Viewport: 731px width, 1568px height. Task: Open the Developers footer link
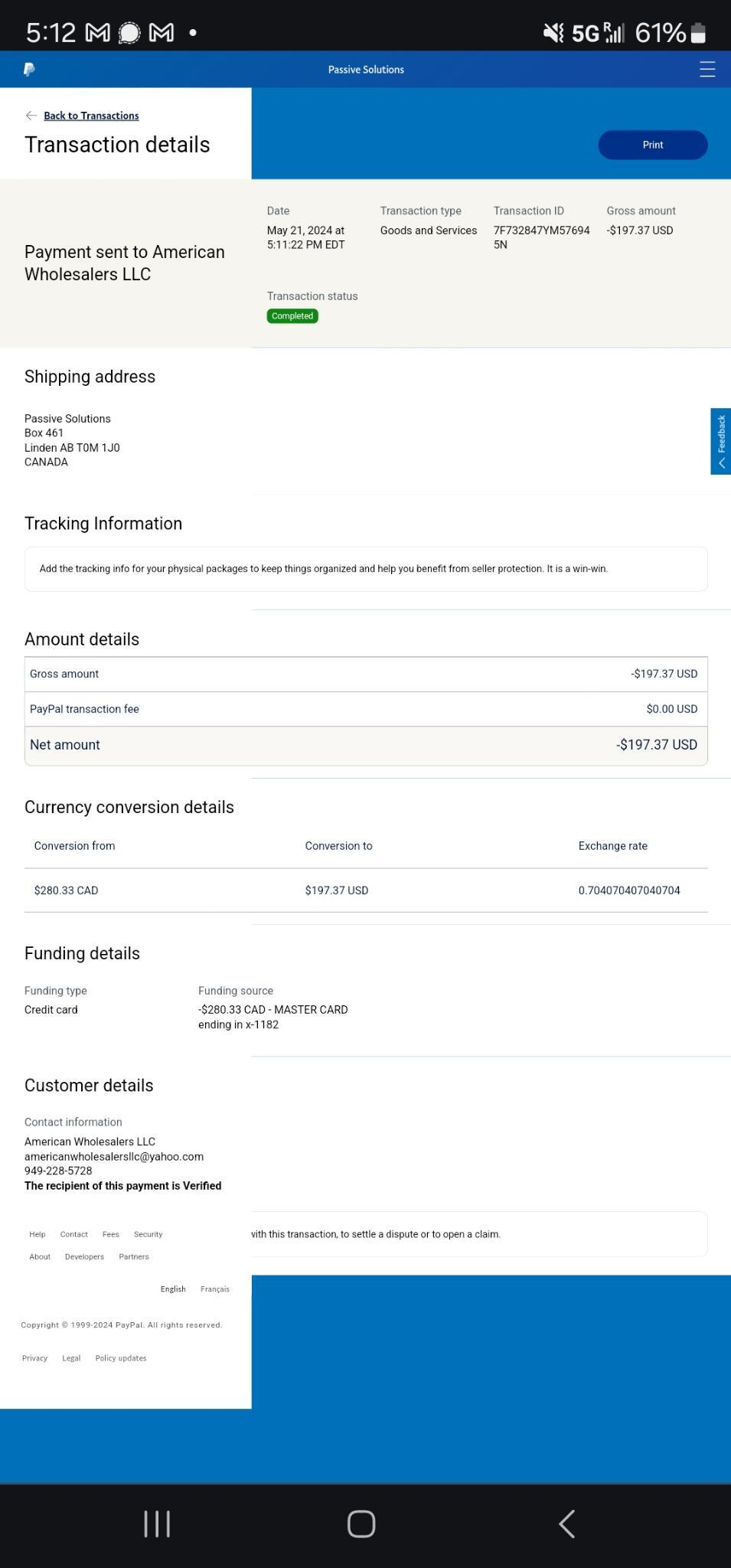click(84, 1256)
